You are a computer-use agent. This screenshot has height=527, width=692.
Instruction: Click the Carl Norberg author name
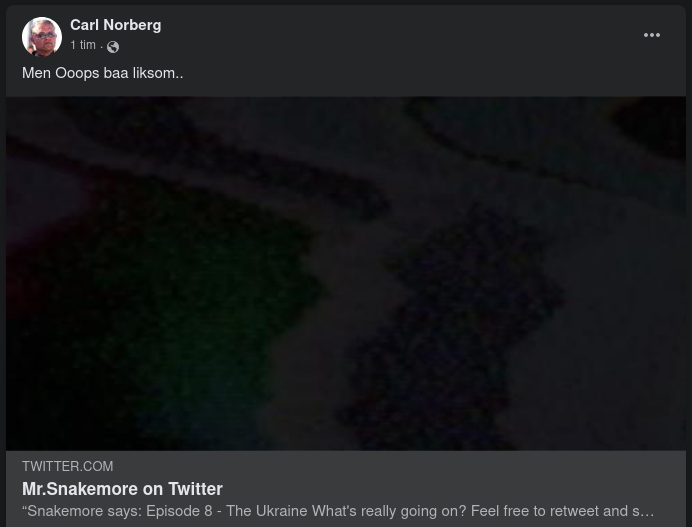(116, 25)
